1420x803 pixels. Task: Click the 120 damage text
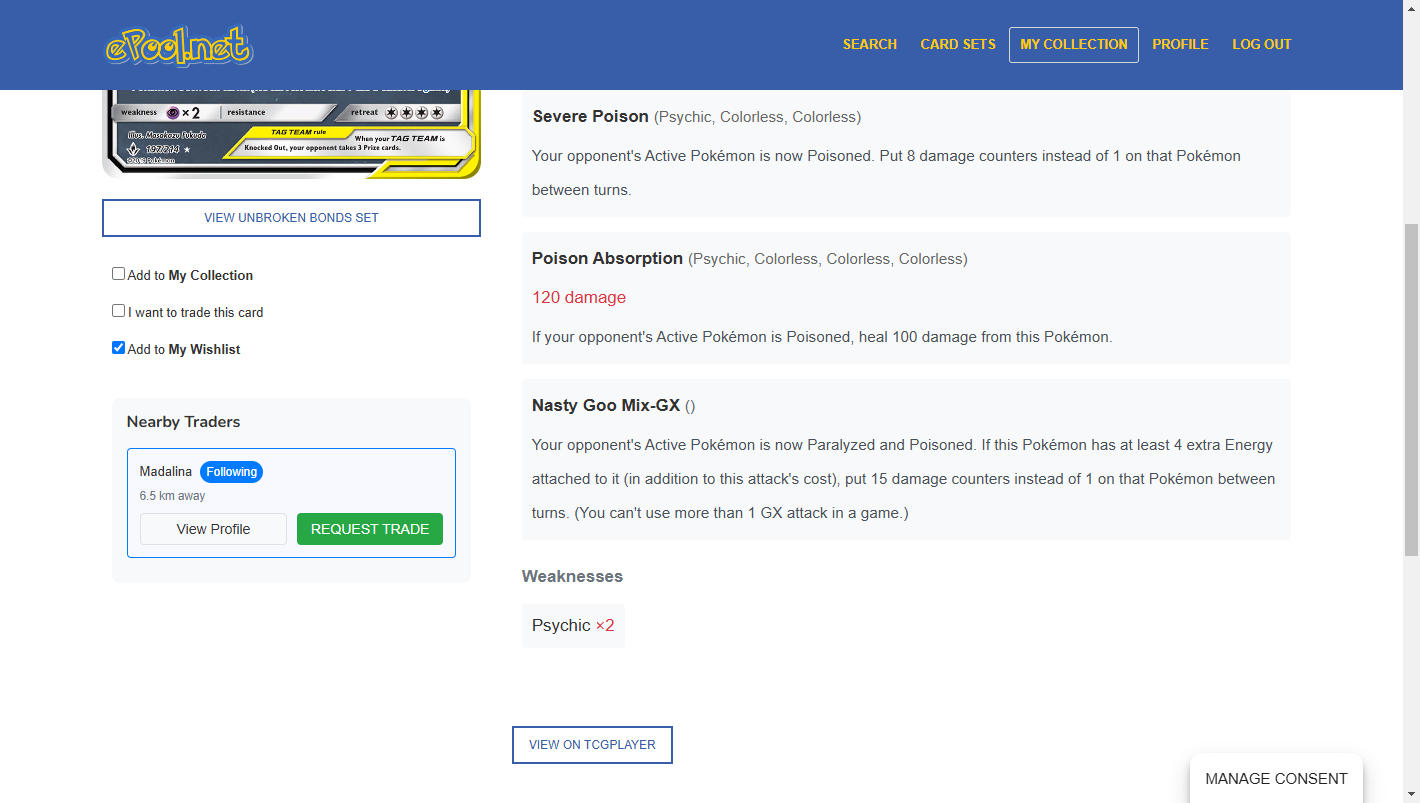(x=579, y=297)
